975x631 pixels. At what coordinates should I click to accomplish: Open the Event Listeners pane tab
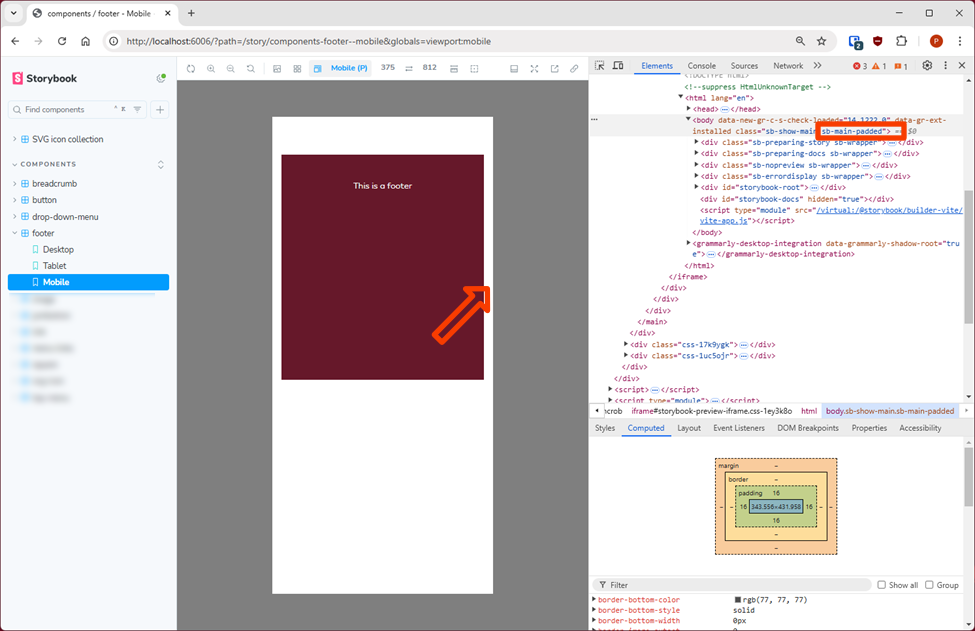click(x=739, y=428)
